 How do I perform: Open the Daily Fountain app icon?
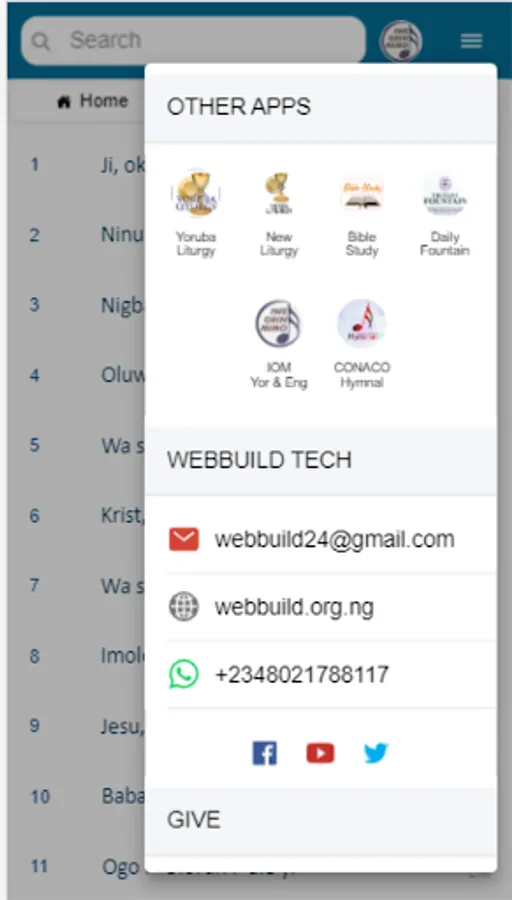tap(444, 193)
